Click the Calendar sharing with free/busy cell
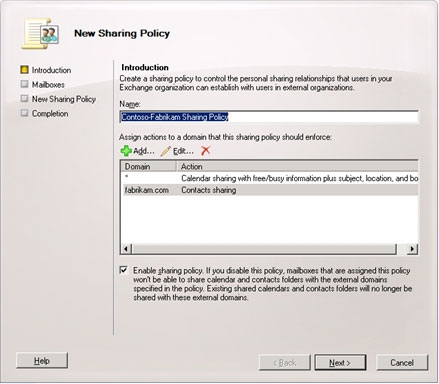The height and width of the screenshot is (384, 439). (300, 178)
